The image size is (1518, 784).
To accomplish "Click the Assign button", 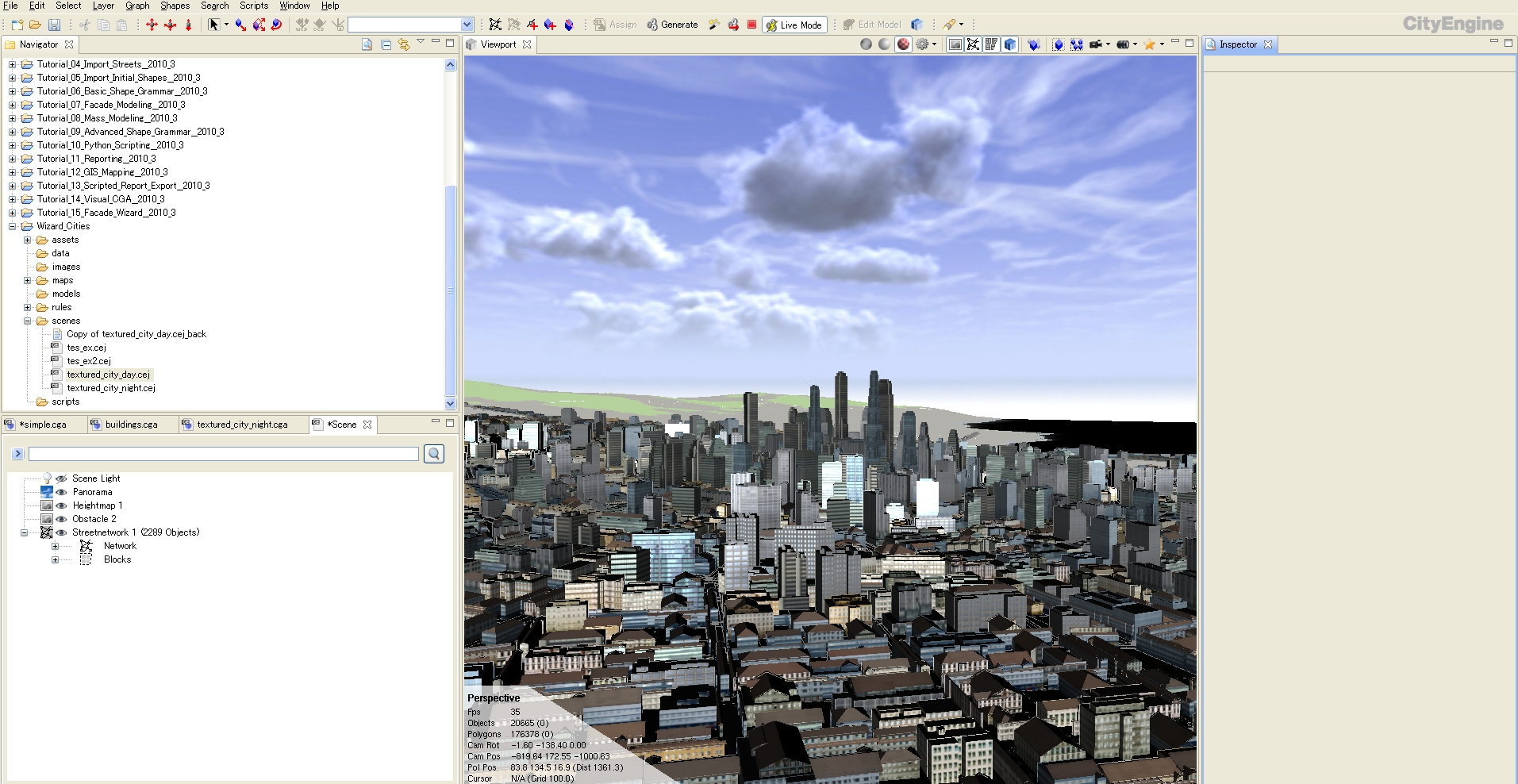I will [615, 25].
